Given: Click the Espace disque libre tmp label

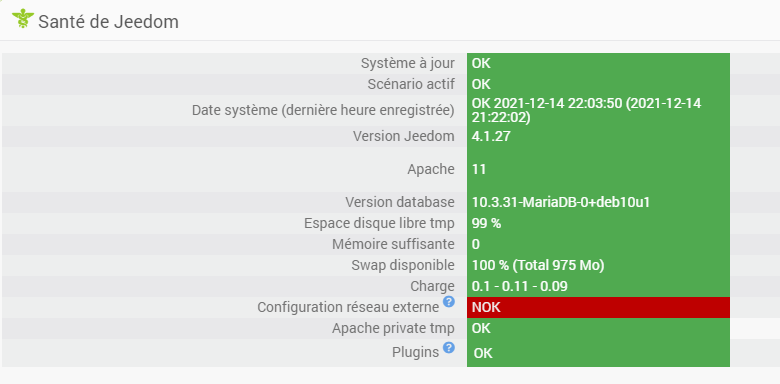Looking at the screenshot, I should (379, 224).
